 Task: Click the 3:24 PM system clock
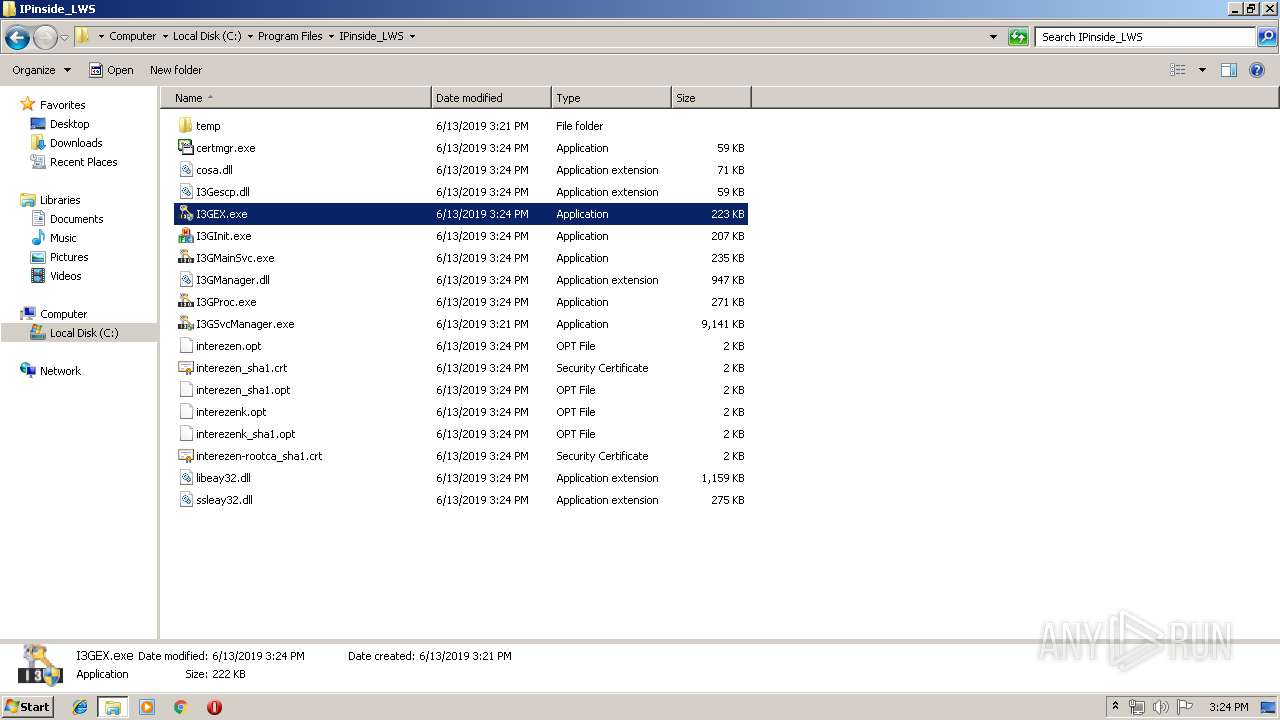coord(1228,707)
